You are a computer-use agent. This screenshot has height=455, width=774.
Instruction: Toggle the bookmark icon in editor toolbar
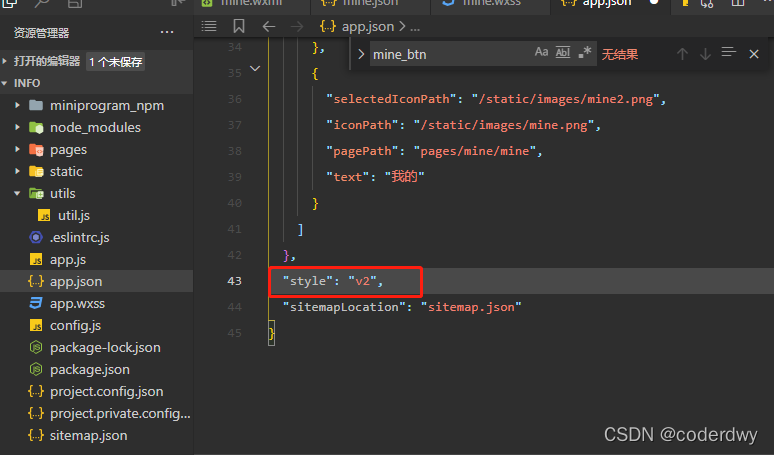click(239, 26)
